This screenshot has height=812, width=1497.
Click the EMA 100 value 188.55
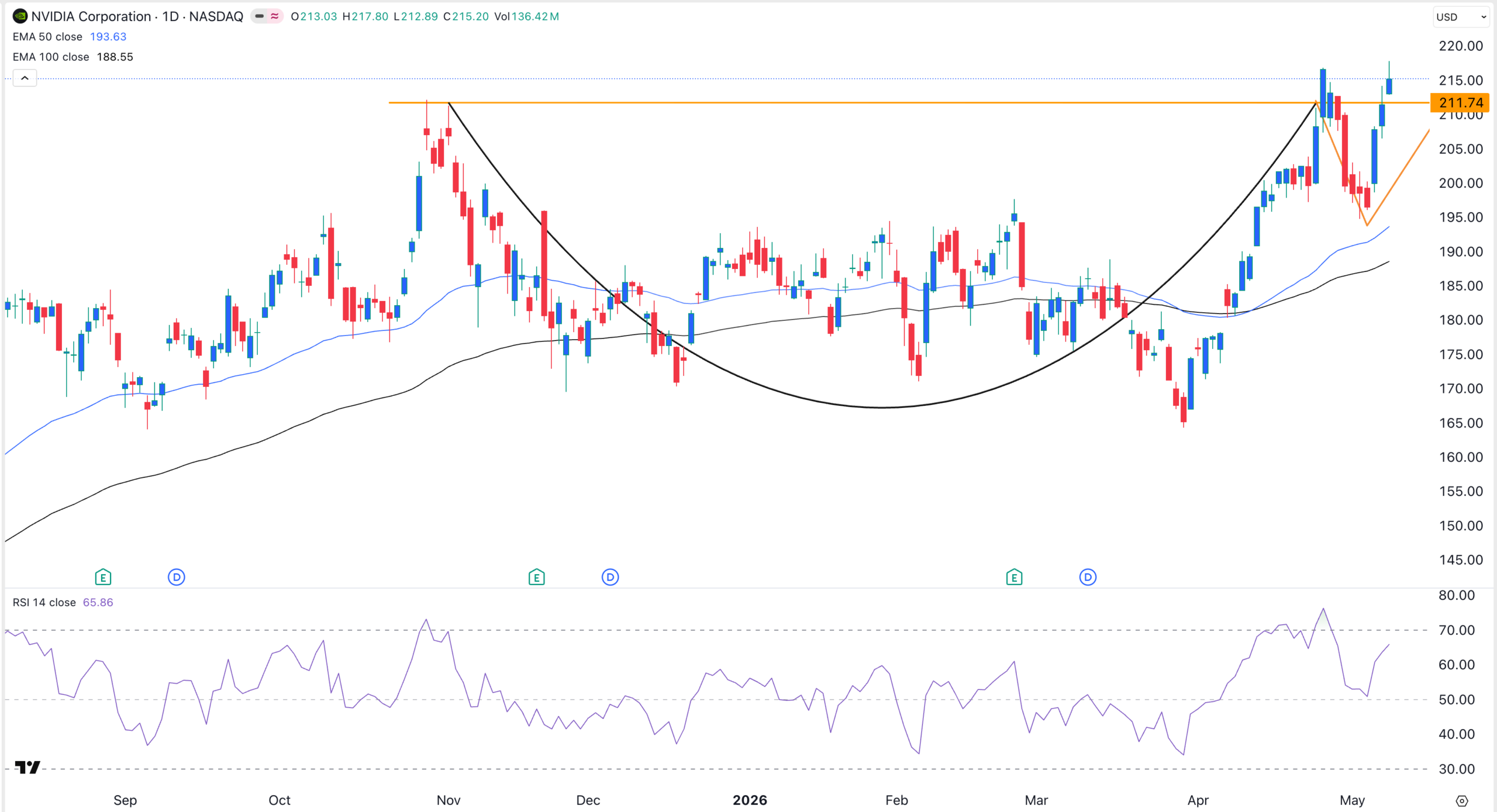pos(115,57)
